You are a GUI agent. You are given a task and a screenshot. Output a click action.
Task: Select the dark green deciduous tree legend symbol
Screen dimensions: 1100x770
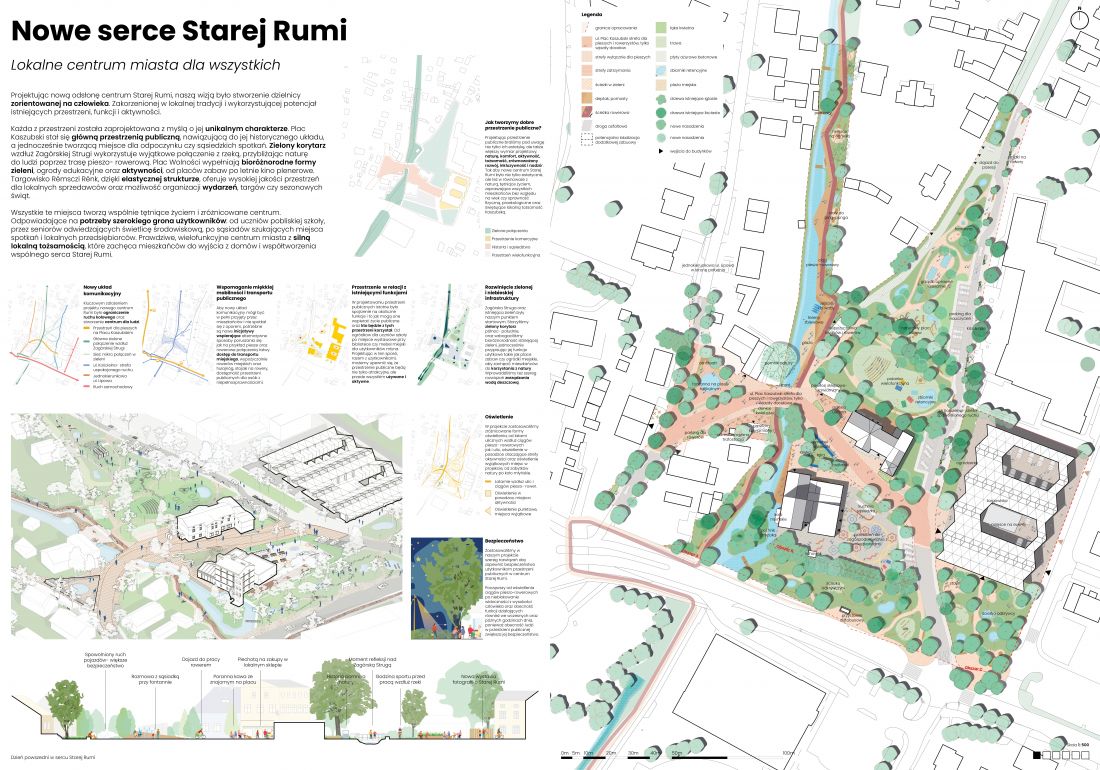tap(661, 112)
